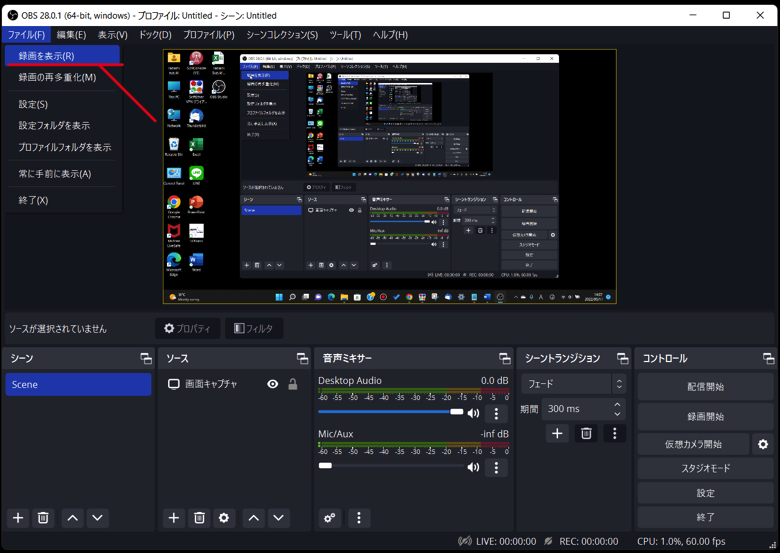Increase 期間 duration with up stepper

tap(617, 404)
